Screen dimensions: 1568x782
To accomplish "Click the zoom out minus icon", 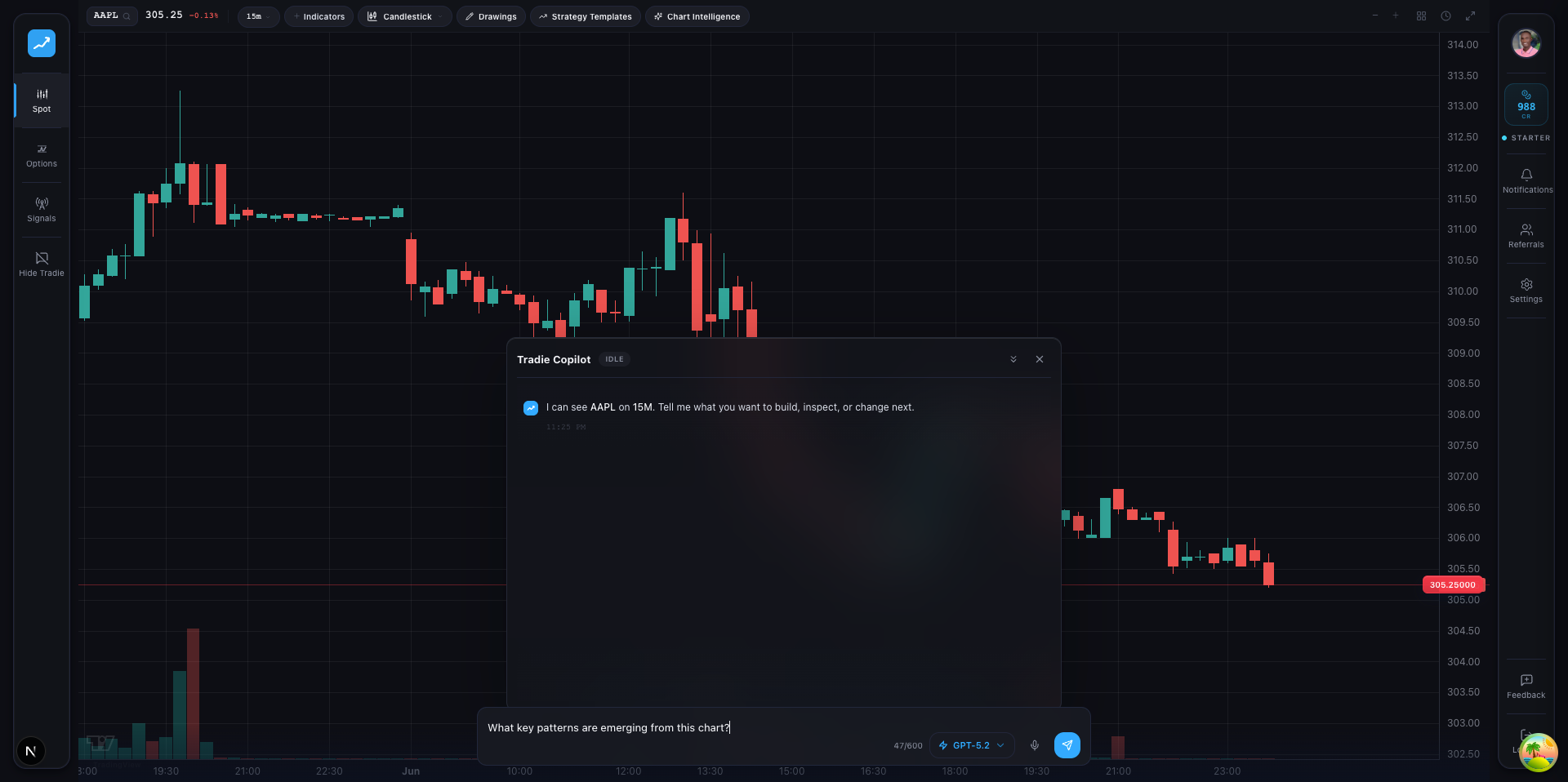I will pos(1375,16).
